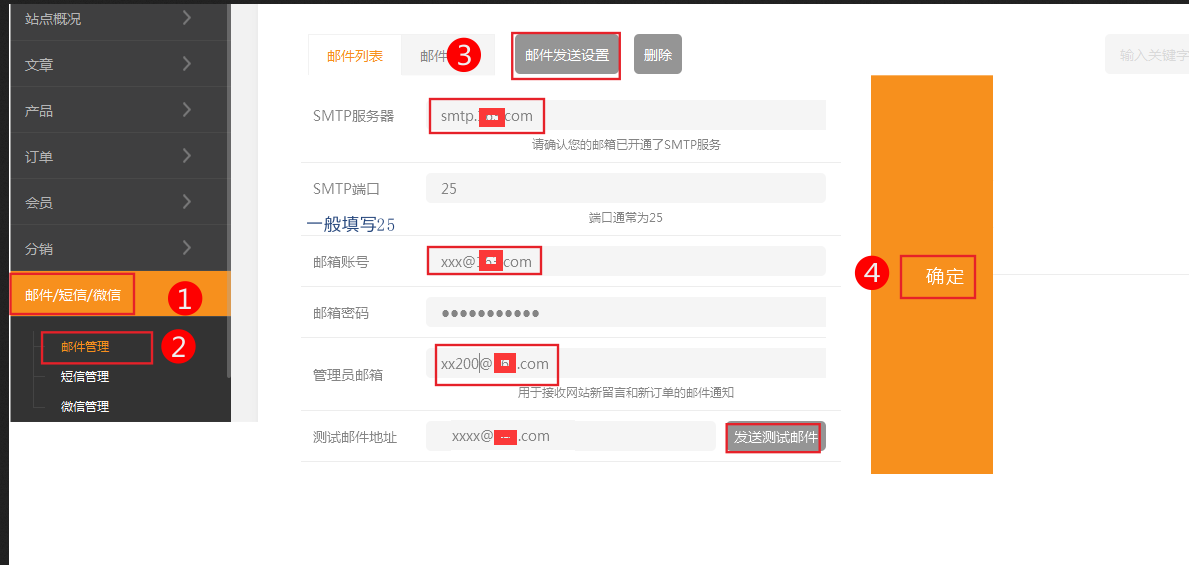Expand the 订单 sidebar section arrow

click(187, 156)
